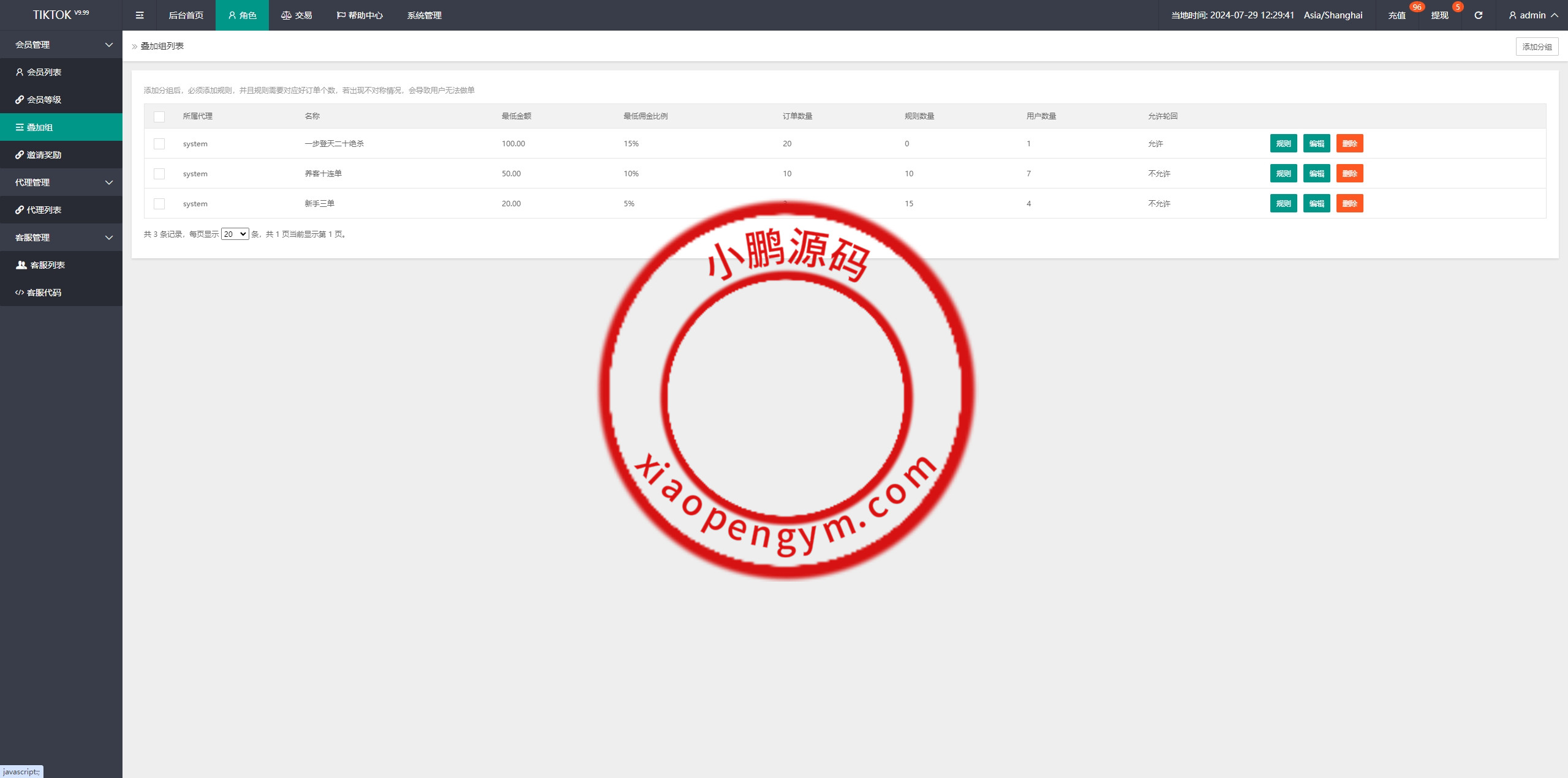The height and width of the screenshot is (778, 1568).
Task: Open 客服列表 in the sidebar
Action: pos(47,265)
